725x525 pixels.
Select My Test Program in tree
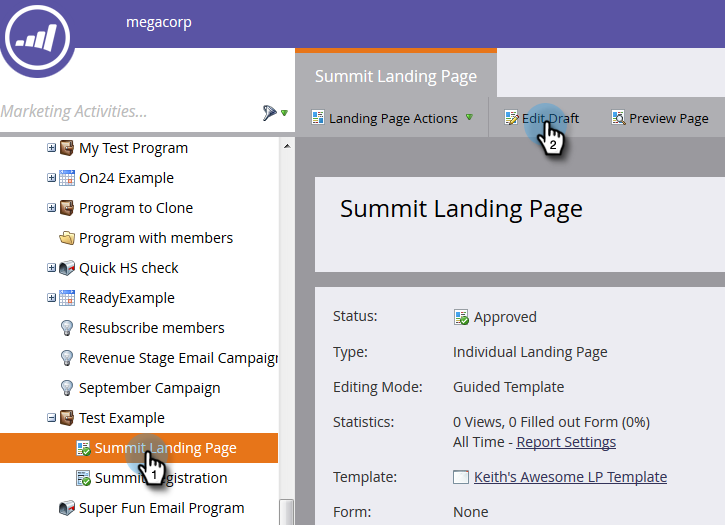pos(133,148)
